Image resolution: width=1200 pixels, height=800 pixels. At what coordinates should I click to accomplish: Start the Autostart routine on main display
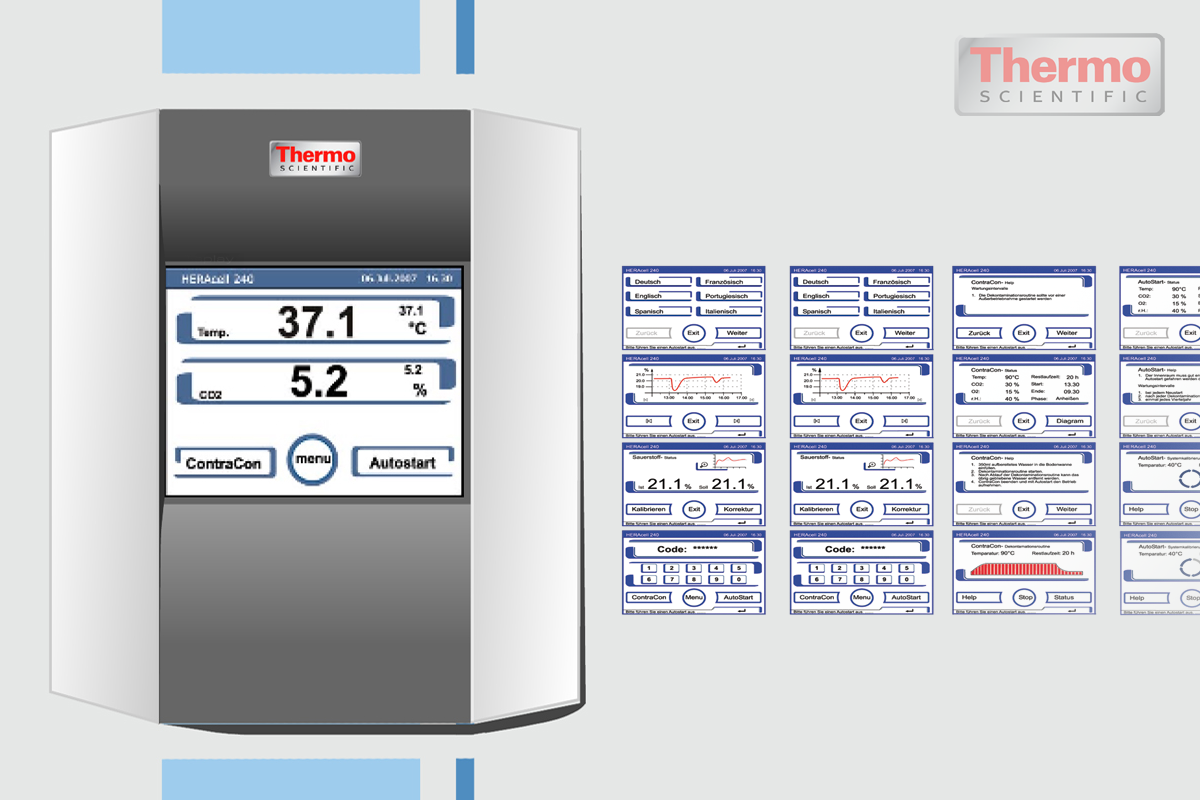point(402,463)
